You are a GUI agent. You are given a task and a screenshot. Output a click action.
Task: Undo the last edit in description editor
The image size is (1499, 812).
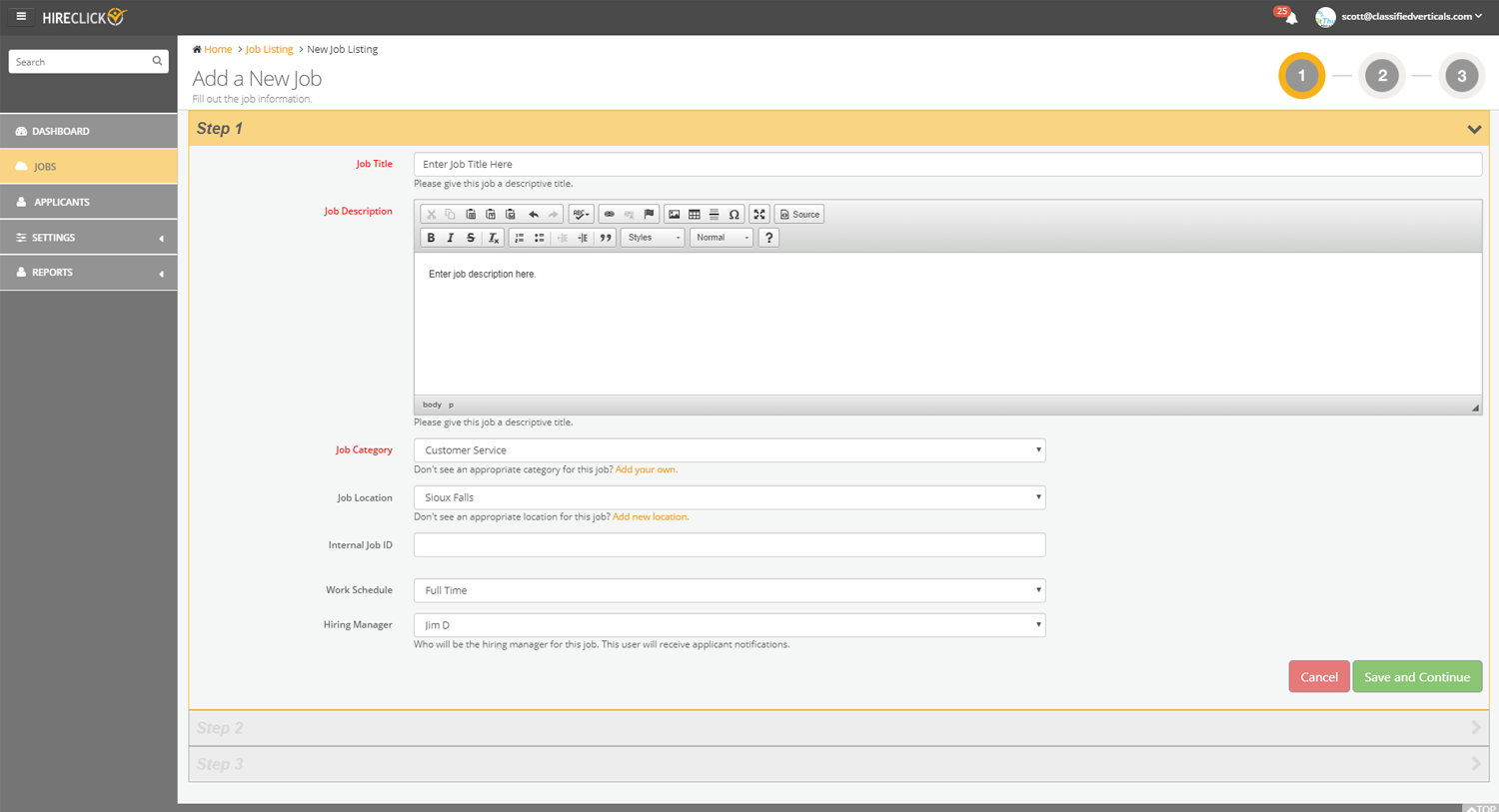point(534,215)
